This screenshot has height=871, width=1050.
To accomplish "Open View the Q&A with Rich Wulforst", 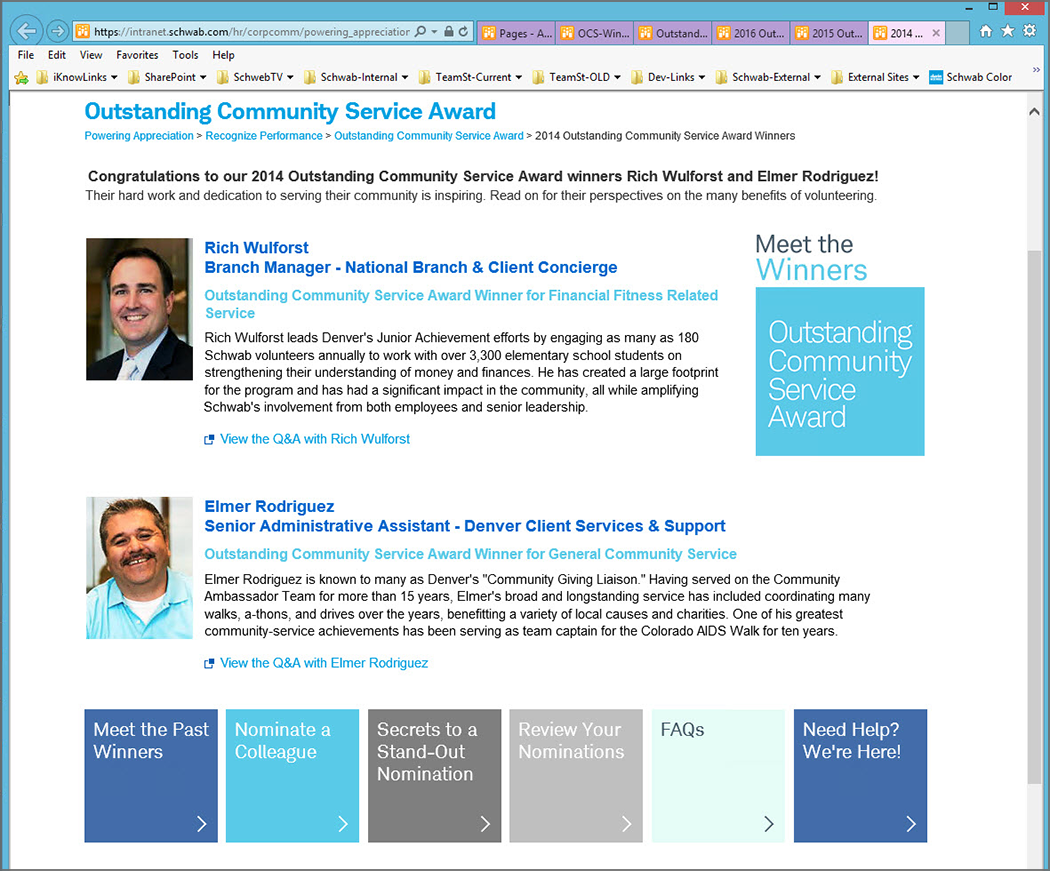I will click(315, 439).
